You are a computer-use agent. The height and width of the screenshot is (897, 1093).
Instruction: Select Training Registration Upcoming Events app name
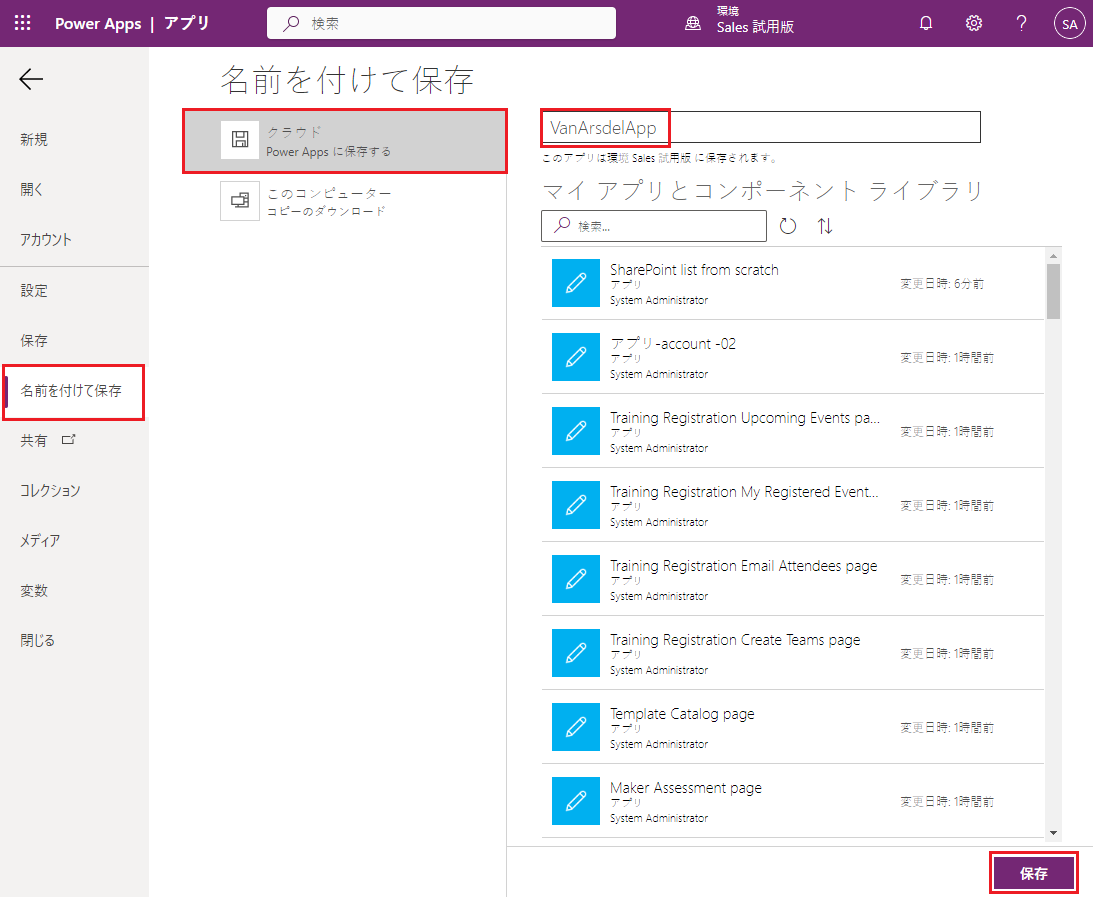click(x=745, y=417)
